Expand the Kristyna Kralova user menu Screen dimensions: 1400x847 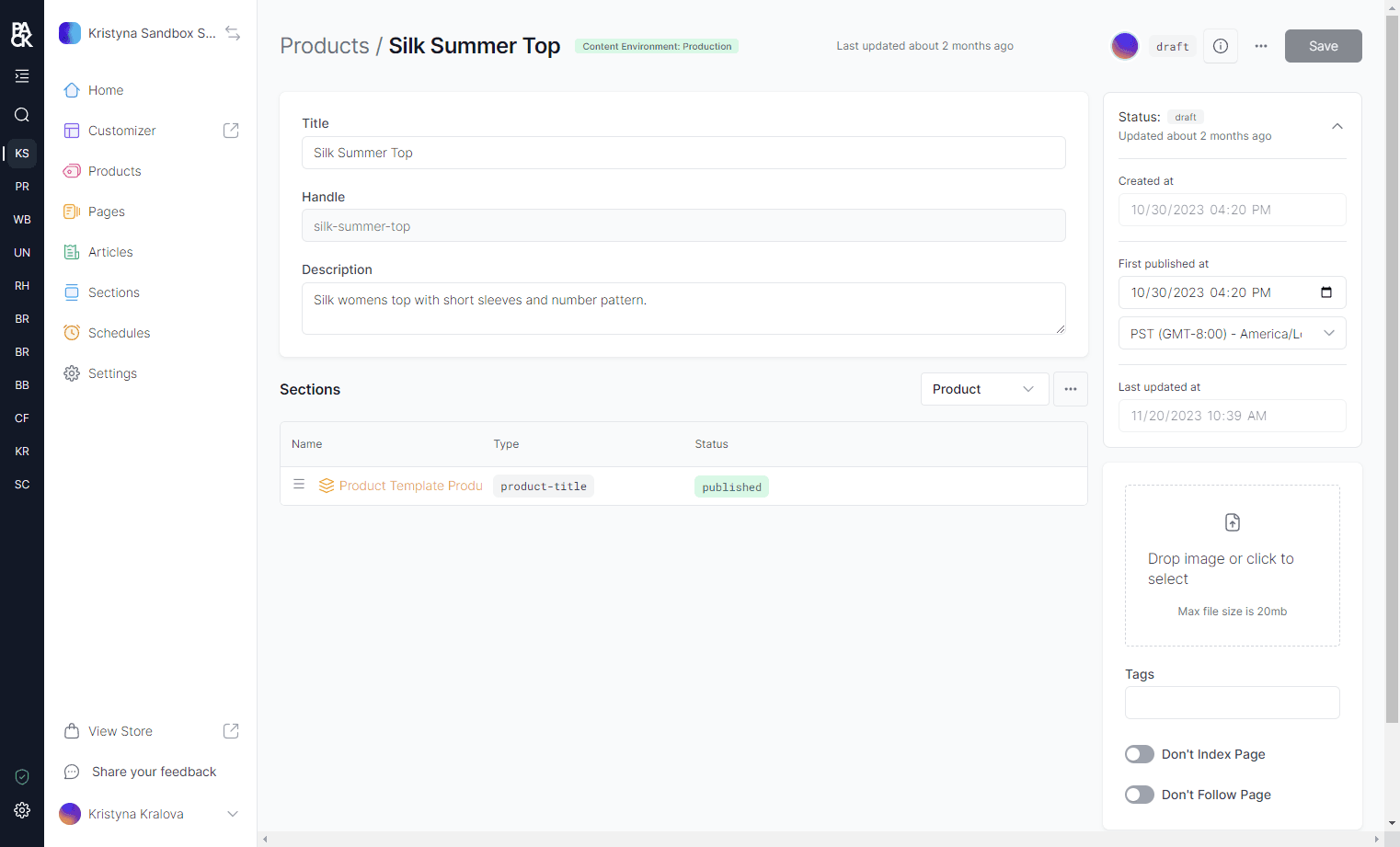pyautogui.click(x=233, y=814)
